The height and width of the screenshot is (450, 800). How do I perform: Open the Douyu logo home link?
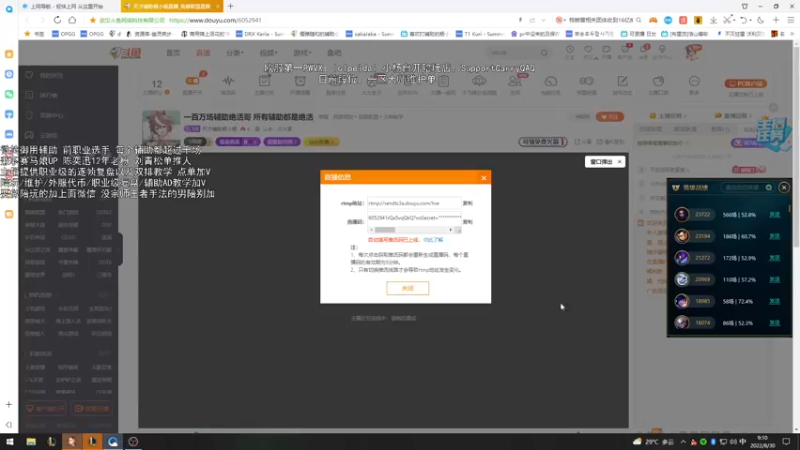tap(126, 53)
